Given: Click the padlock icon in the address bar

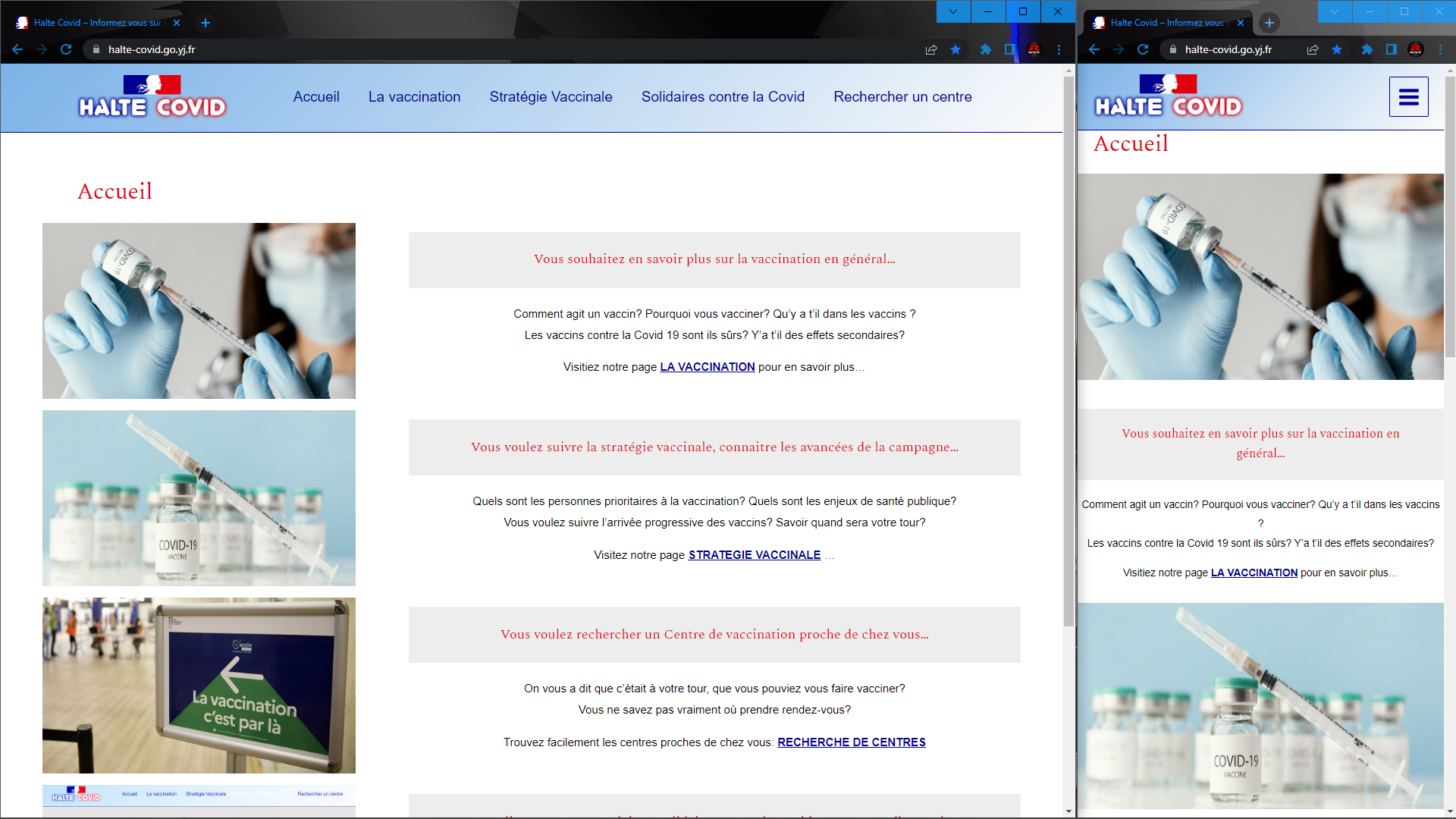Looking at the screenshot, I should 96,49.
